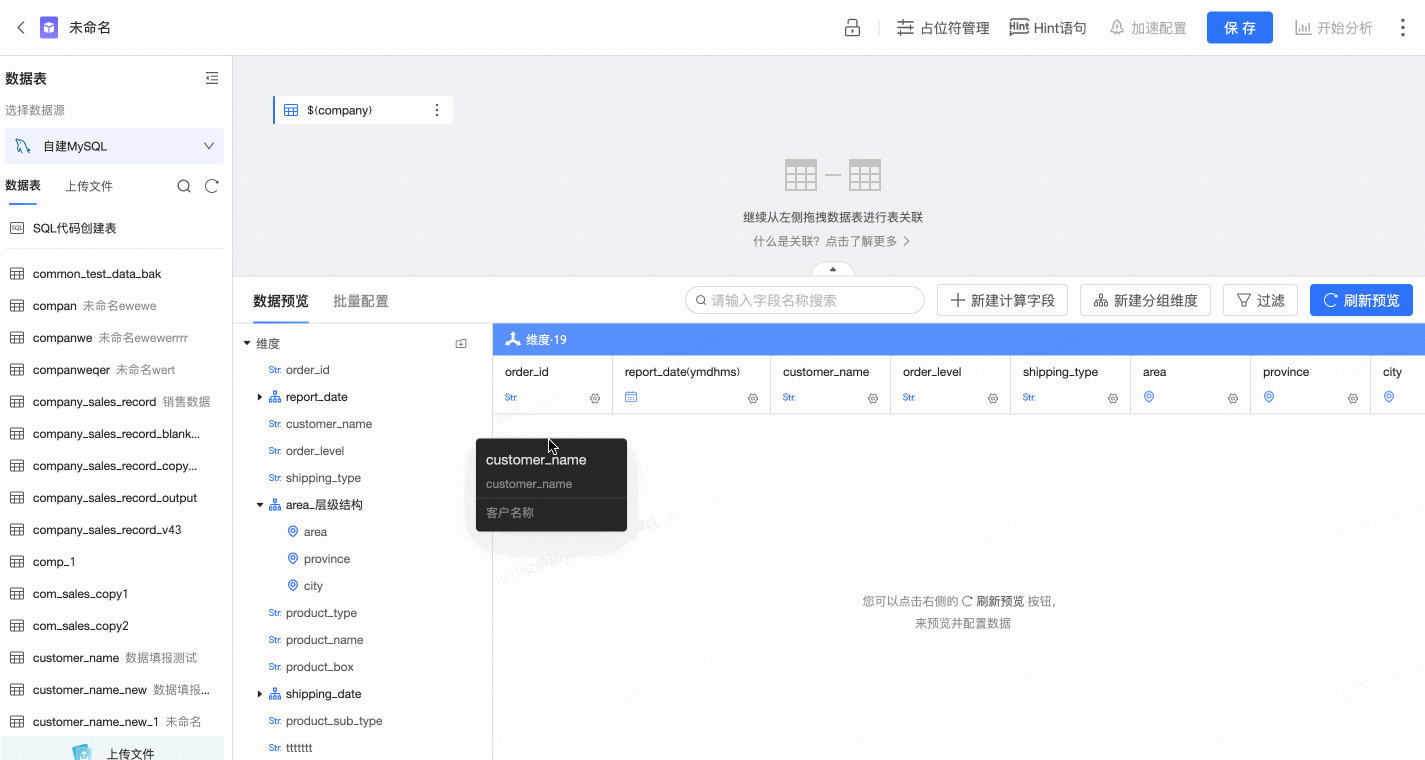Open the 什么是关联？点击了解更多 link
This screenshot has width=1425, height=760.
[x=832, y=241]
